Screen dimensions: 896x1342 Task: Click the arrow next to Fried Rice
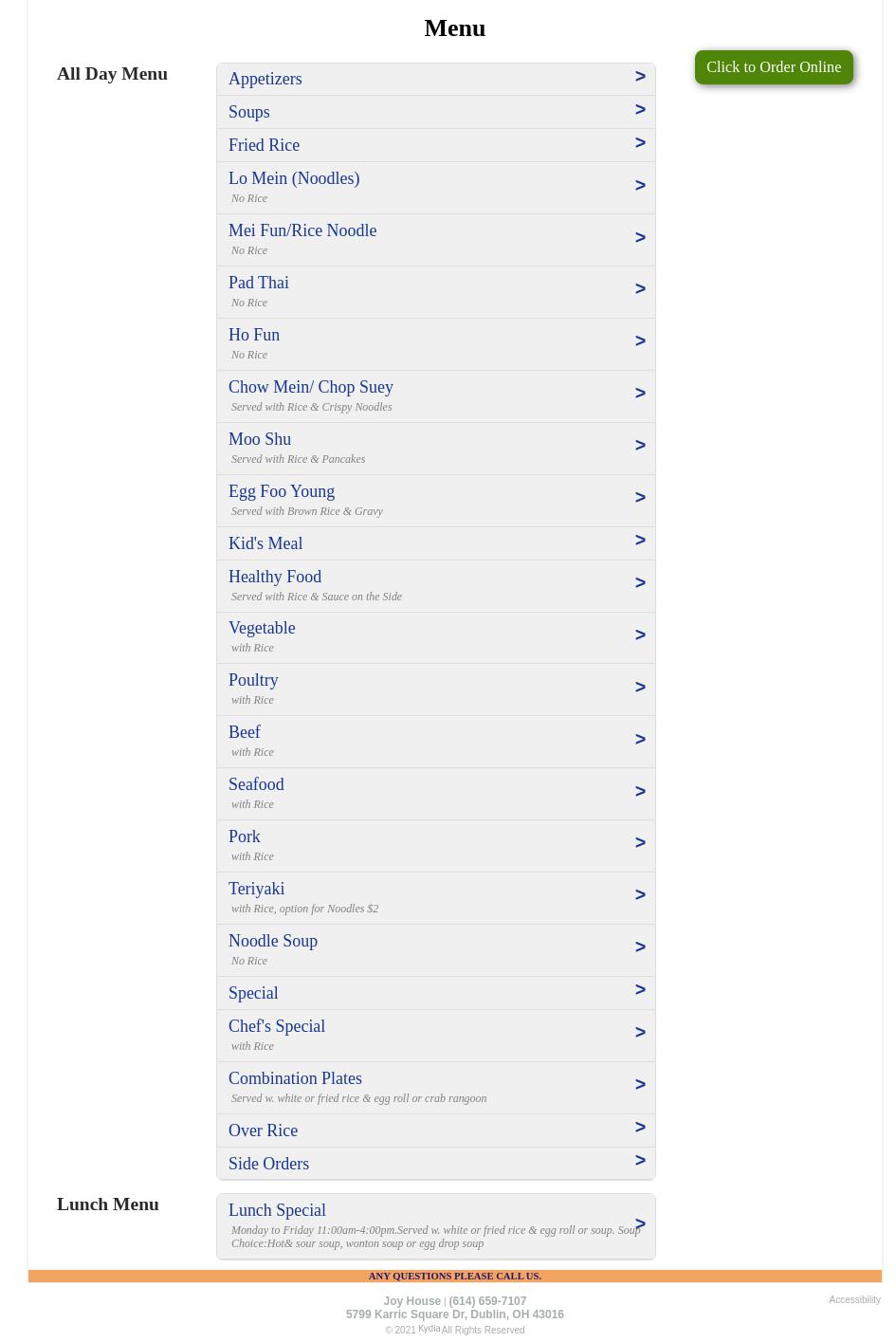[640, 143]
